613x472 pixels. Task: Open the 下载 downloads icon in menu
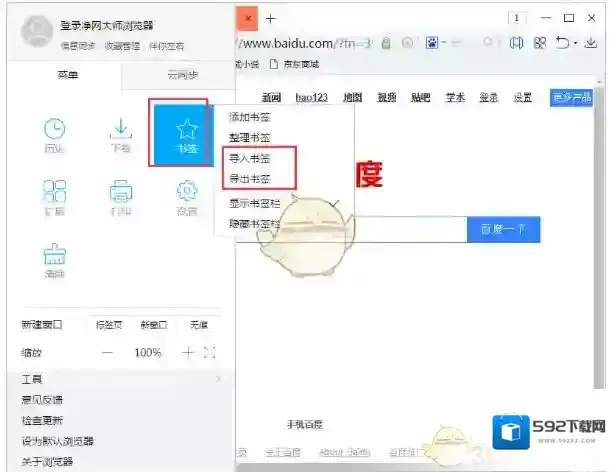(x=120, y=133)
